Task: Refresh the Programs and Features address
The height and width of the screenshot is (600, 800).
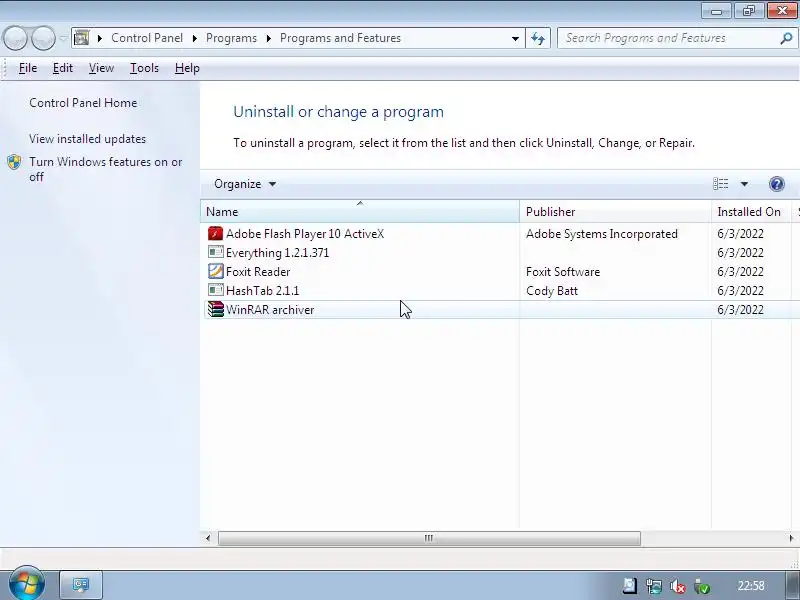Action: (x=538, y=38)
